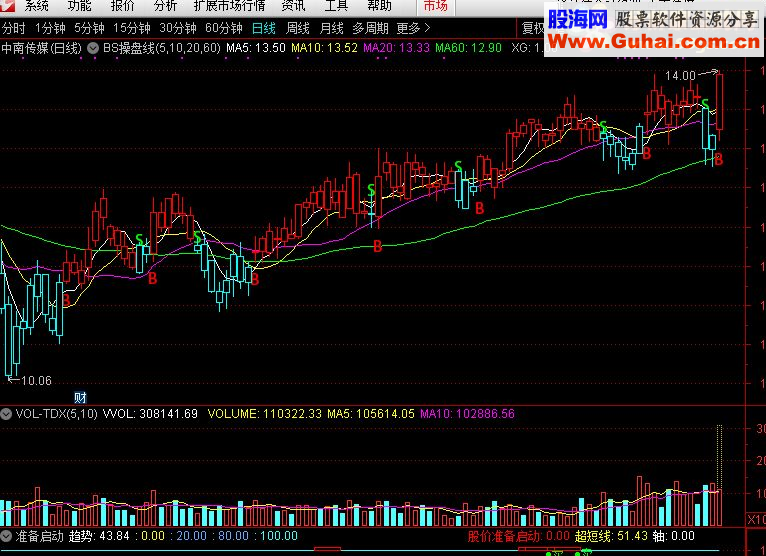Click the 市场 button in top bar
This screenshot has height=556, width=766.
tap(435, 6)
